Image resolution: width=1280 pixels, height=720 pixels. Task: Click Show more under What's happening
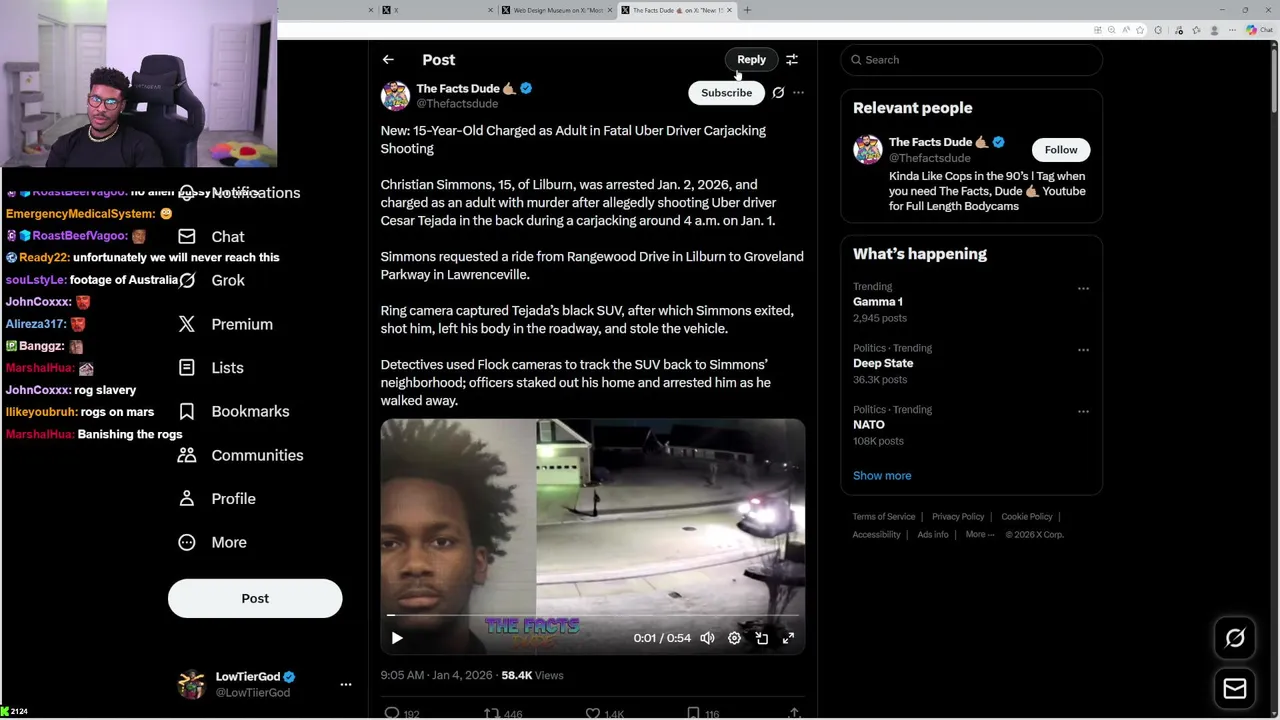(882, 476)
